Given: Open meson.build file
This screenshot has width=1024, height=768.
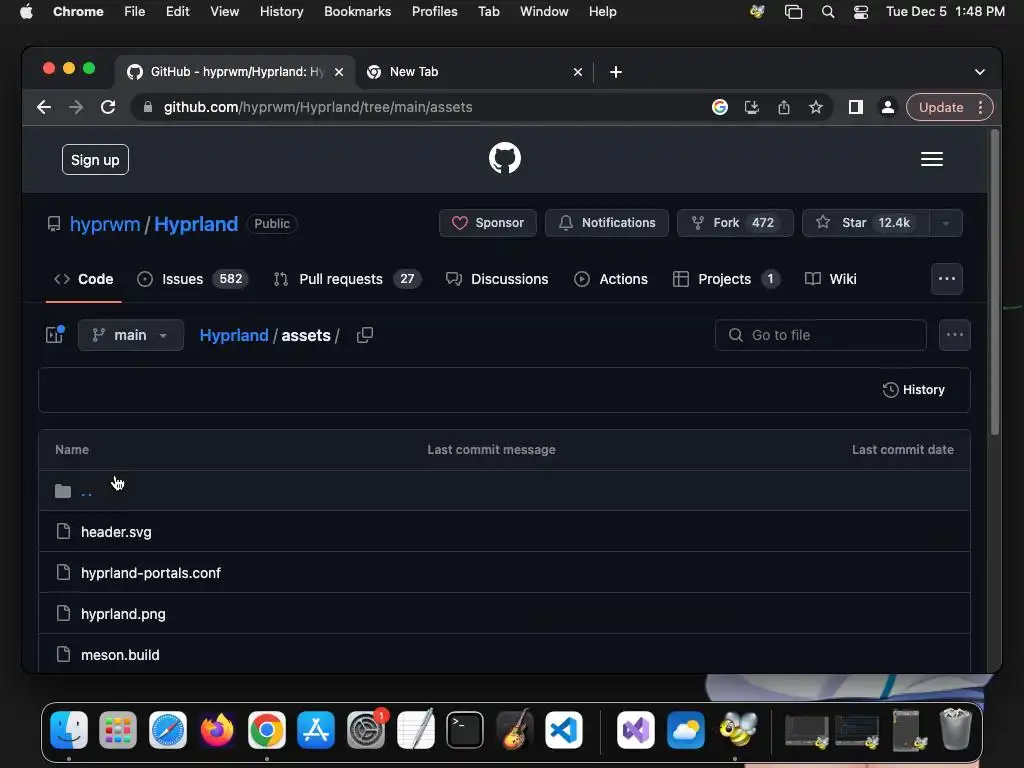Looking at the screenshot, I should [120, 655].
